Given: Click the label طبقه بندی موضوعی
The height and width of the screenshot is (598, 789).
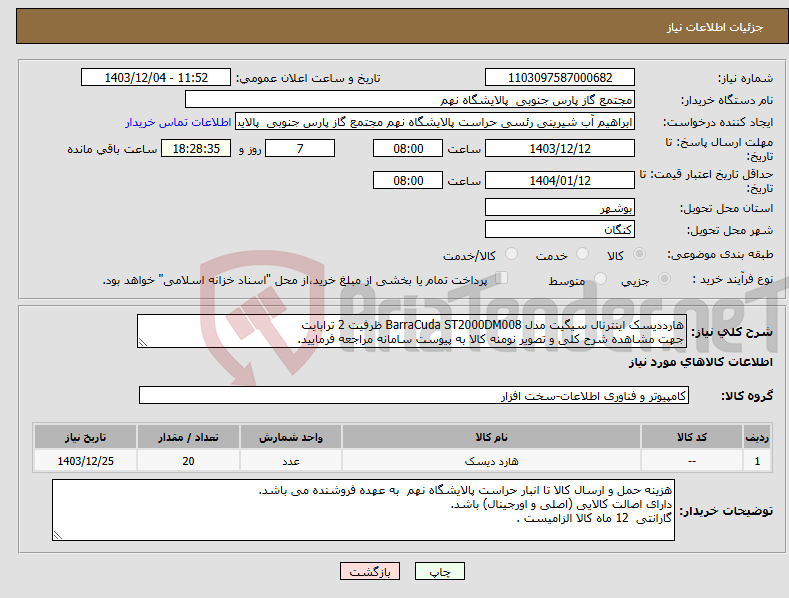Looking at the screenshot, I should click(x=720, y=255).
